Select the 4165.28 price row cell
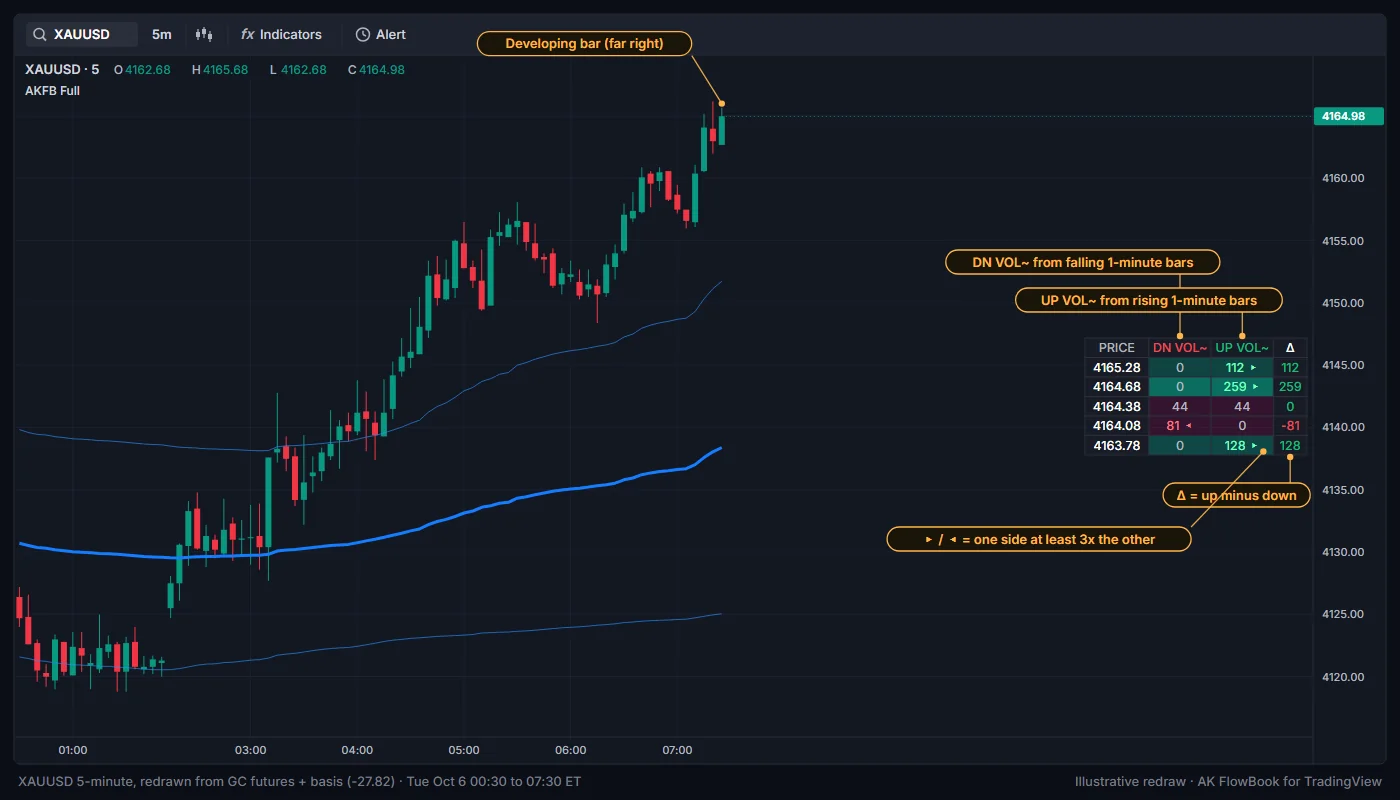1400x800 pixels. coord(1117,367)
